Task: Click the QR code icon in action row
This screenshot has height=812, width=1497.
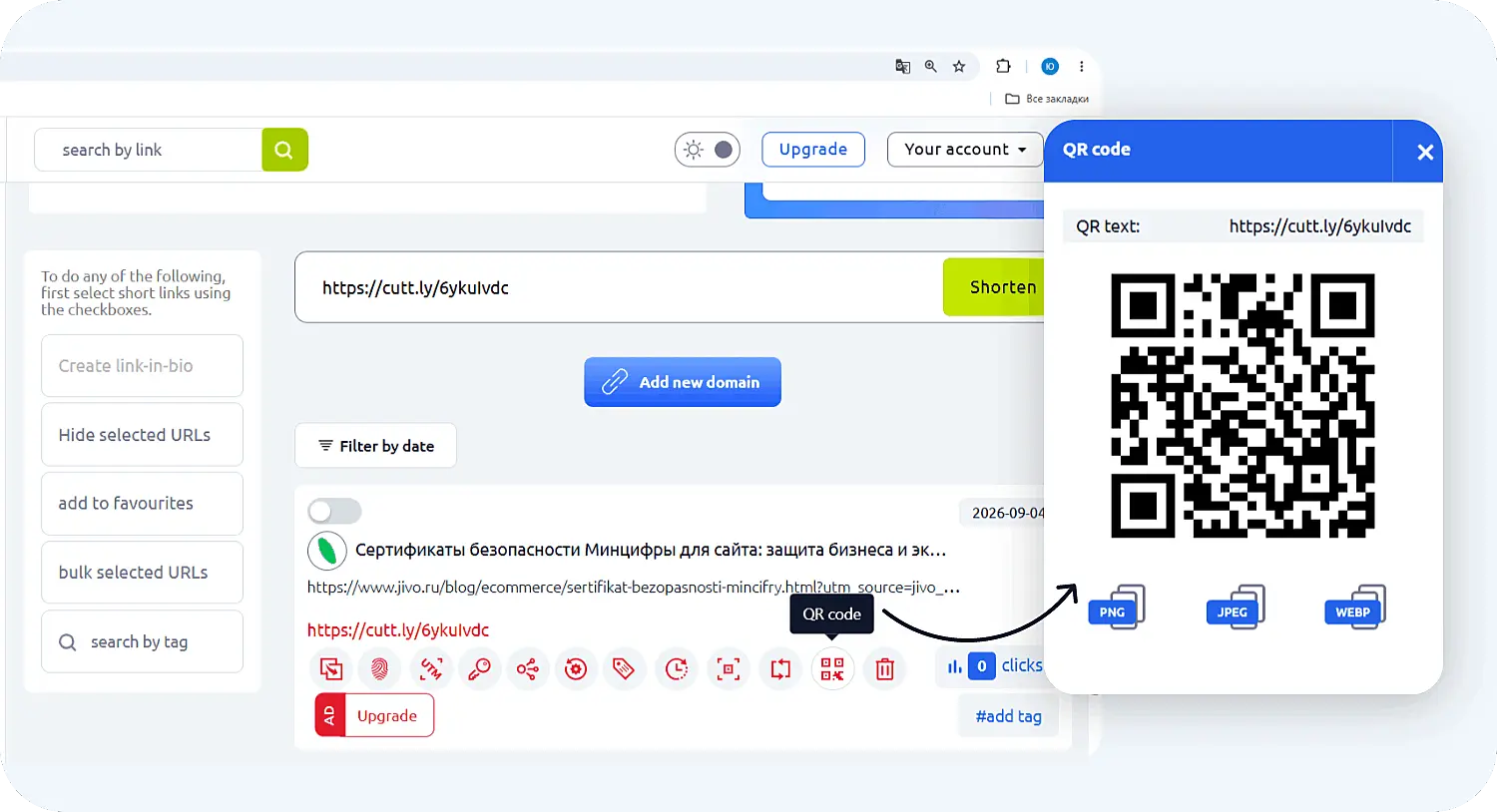Action: point(832,668)
